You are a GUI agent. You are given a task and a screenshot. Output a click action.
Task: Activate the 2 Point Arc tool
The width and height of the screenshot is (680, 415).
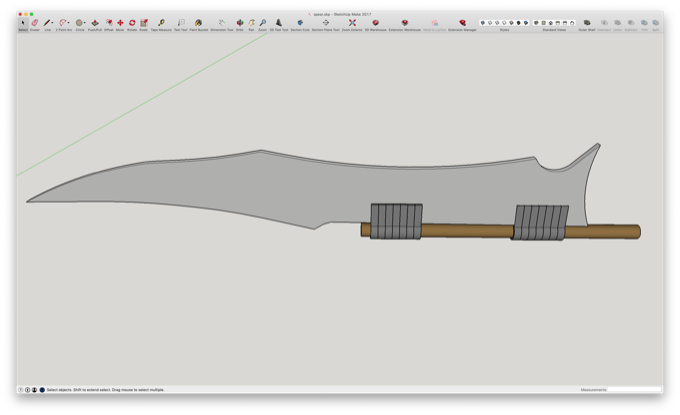click(x=63, y=23)
